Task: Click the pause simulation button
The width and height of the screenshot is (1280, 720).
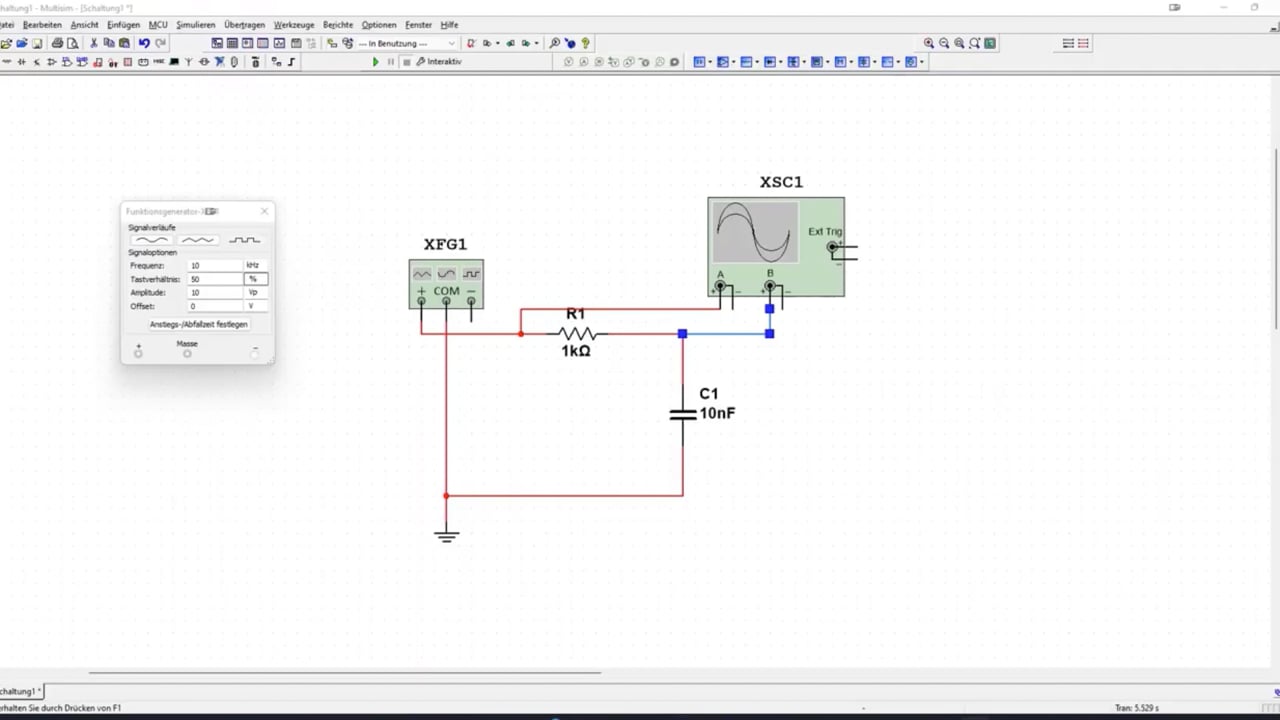Action: (391, 62)
